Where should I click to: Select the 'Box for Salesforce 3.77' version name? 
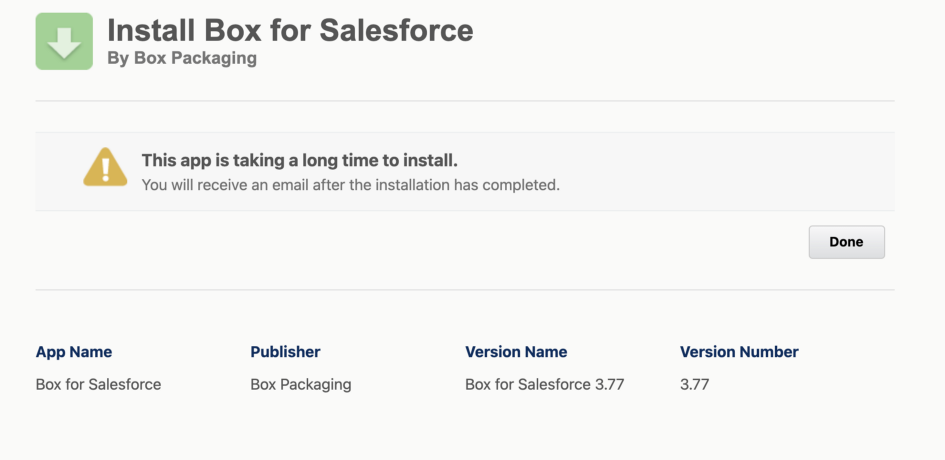pyautogui.click(x=545, y=384)
